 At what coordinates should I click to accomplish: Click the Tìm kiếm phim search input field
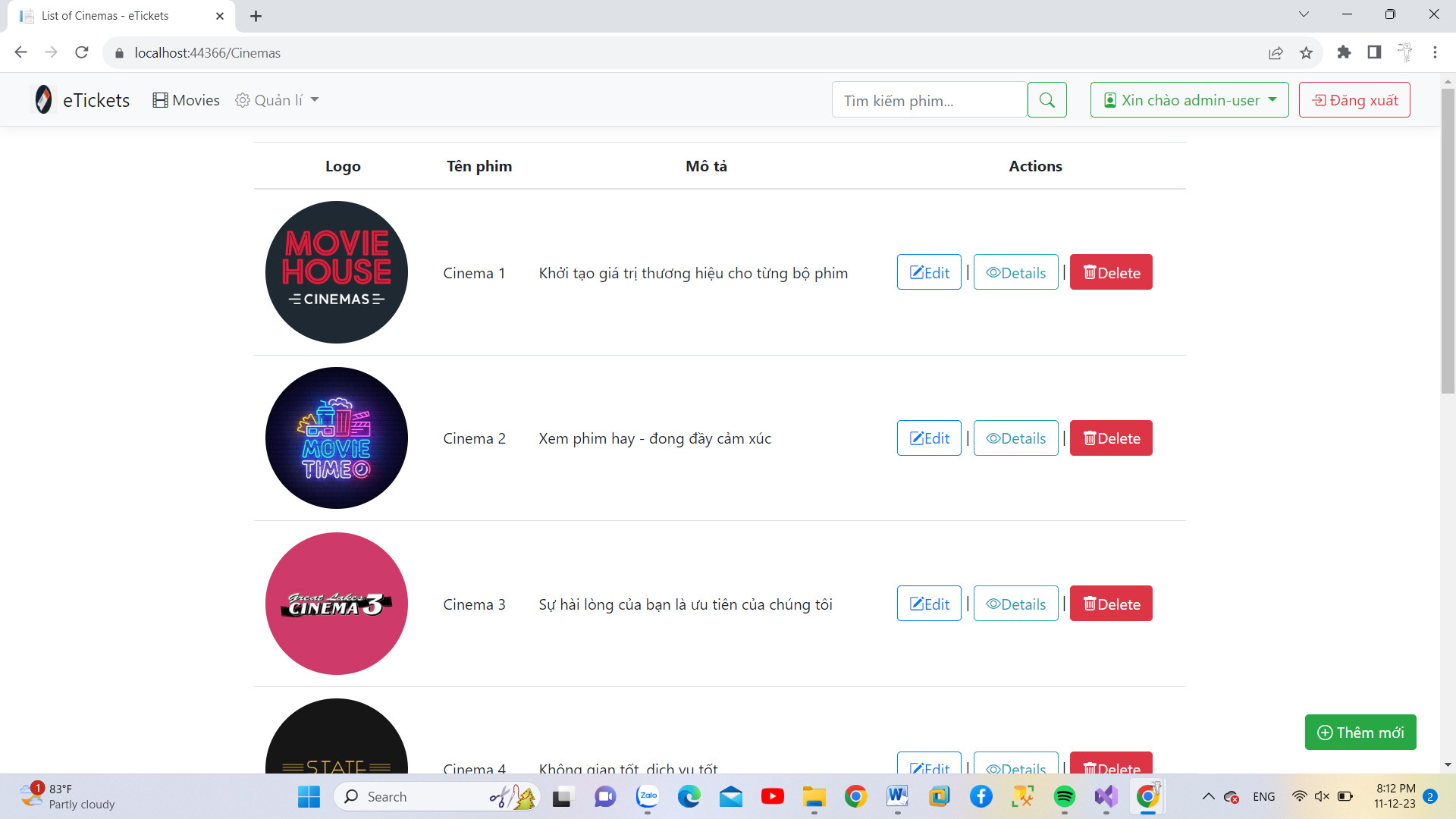point(928,100)
